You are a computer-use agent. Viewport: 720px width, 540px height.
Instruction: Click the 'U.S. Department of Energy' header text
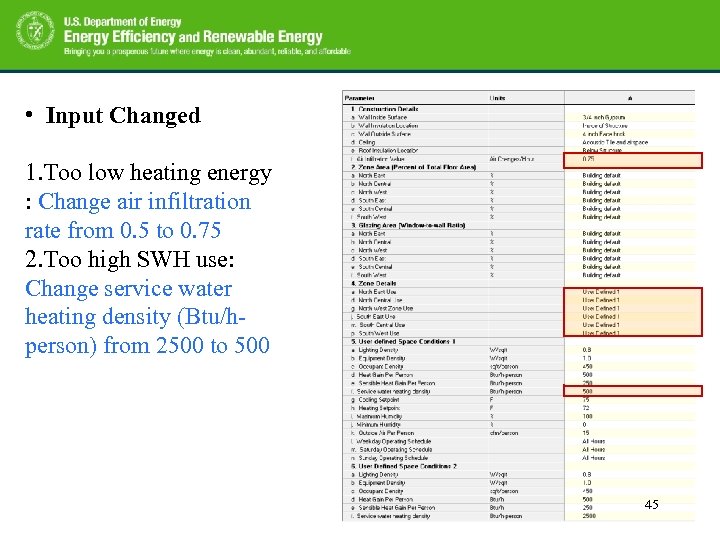click(122, 21)
